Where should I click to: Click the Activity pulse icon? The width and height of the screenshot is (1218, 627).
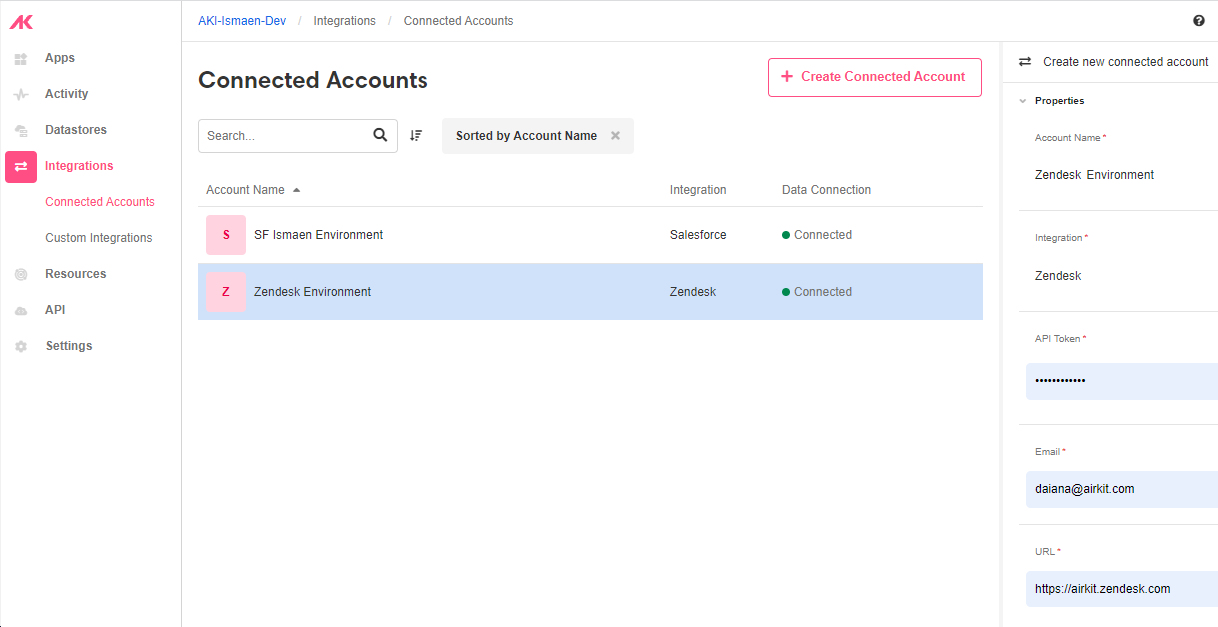coord(21,95)
